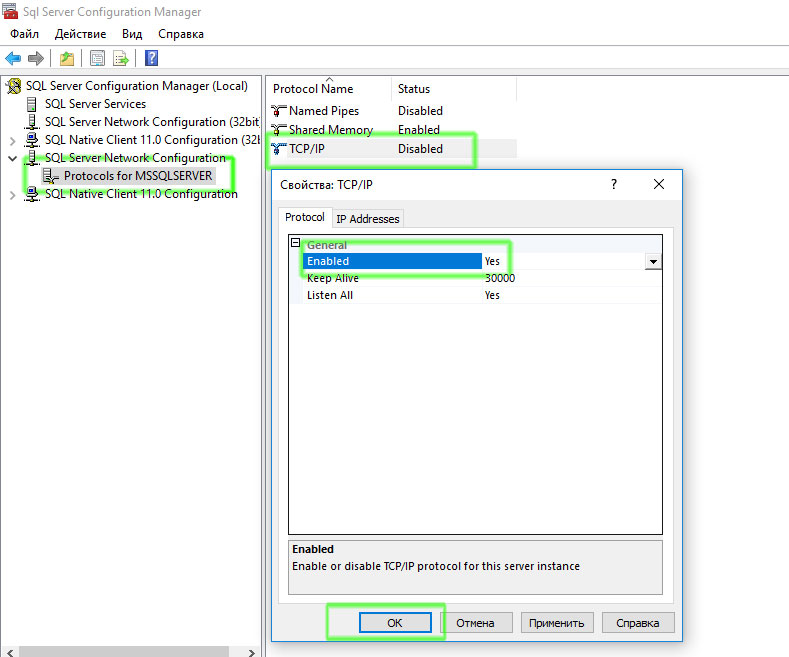This screenshot has width=789, height=657.
Task: Switch to the IP Addresses tab
Action: pos(367,219)
